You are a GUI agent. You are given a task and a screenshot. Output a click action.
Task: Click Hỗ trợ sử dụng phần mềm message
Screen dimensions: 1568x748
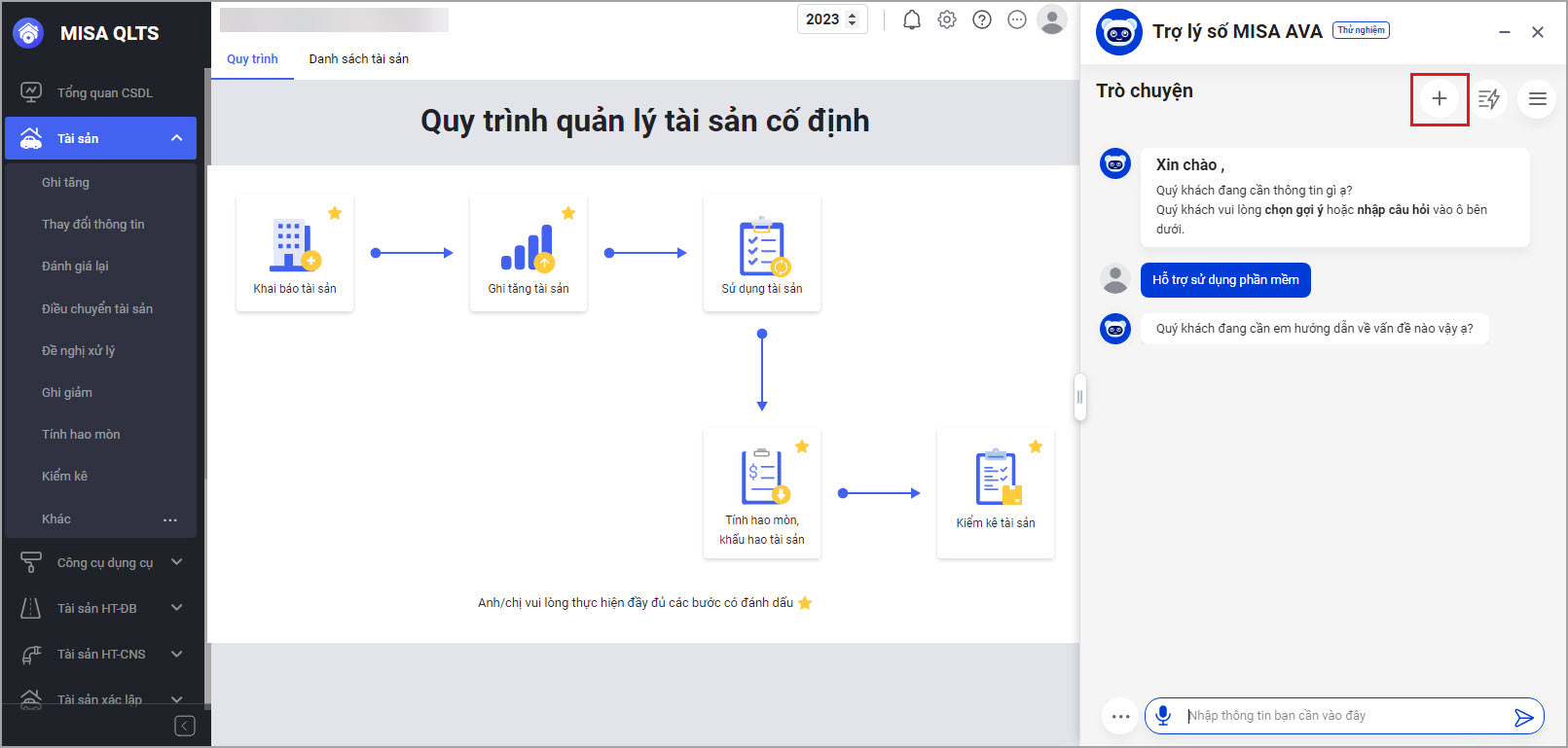[1225, 280]
